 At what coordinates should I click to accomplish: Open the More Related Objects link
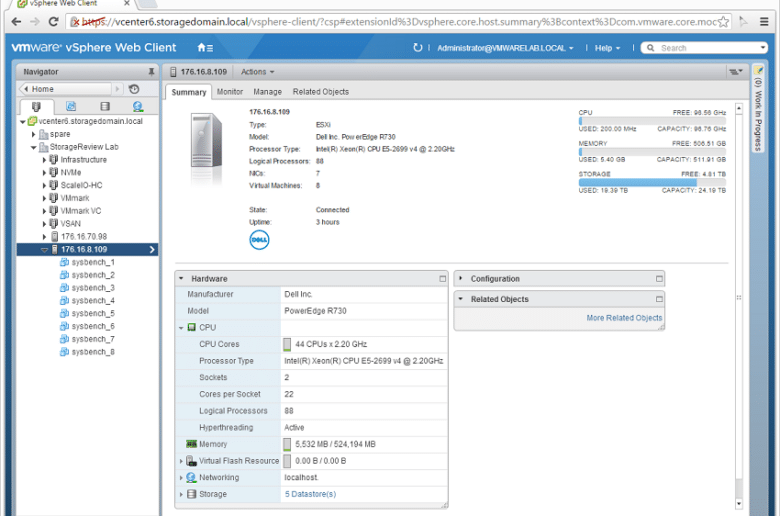[624, 318]
